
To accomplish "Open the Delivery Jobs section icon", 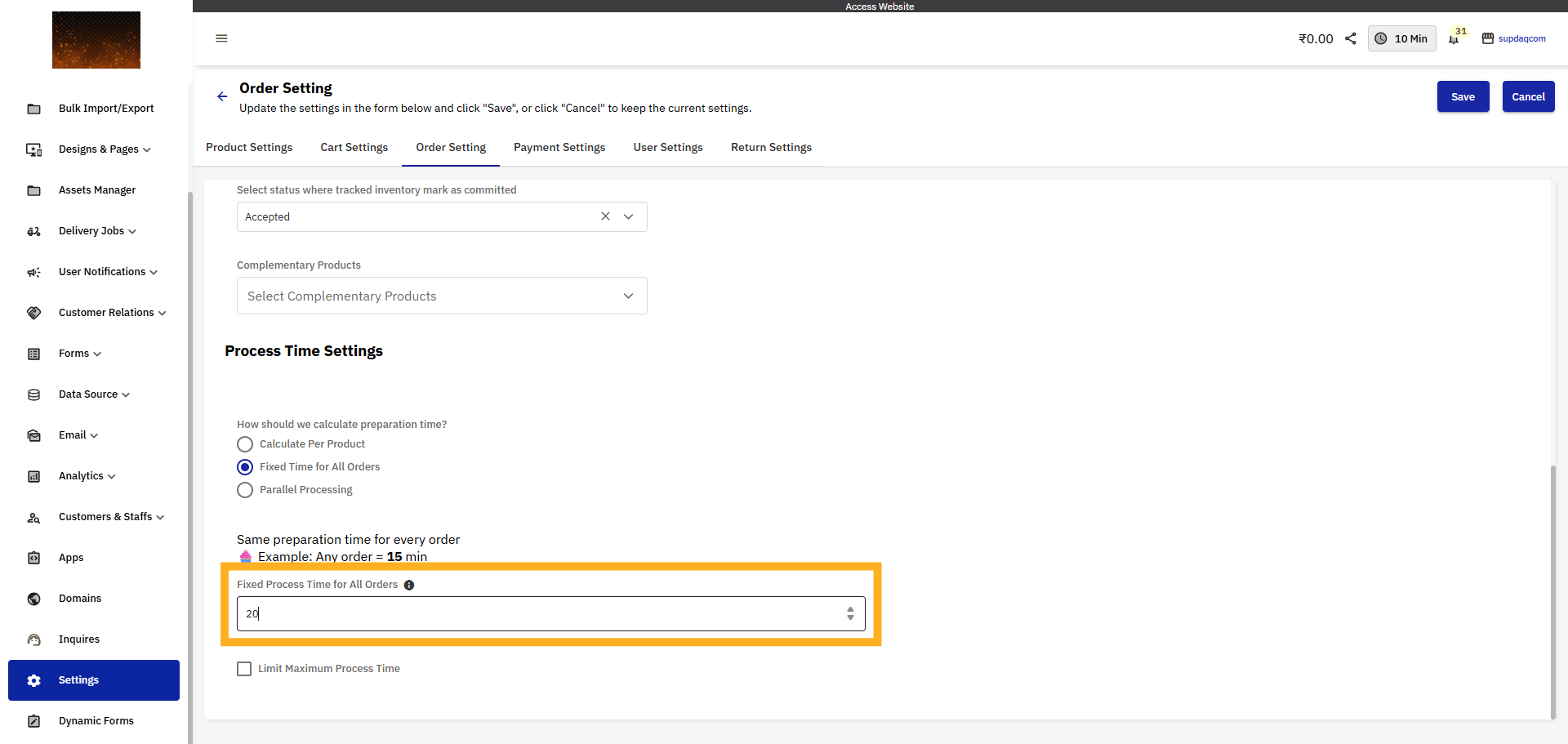I will 33,231.
